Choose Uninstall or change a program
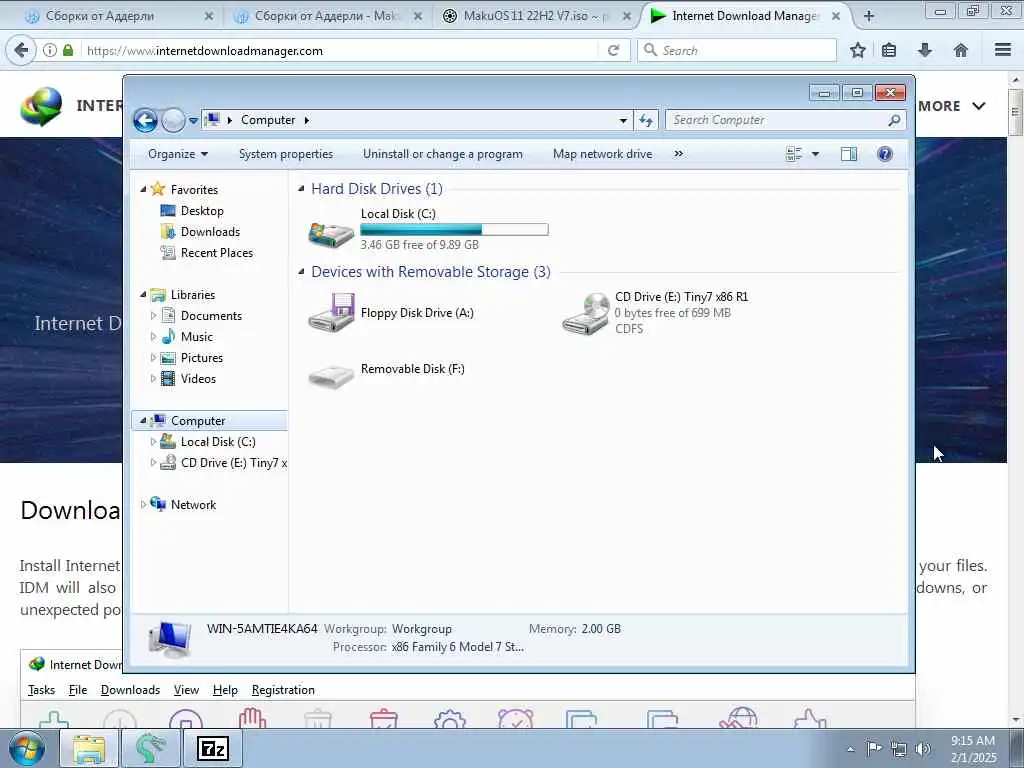Viewport: 1024px width, 768px height. click(x=443, y=154)
